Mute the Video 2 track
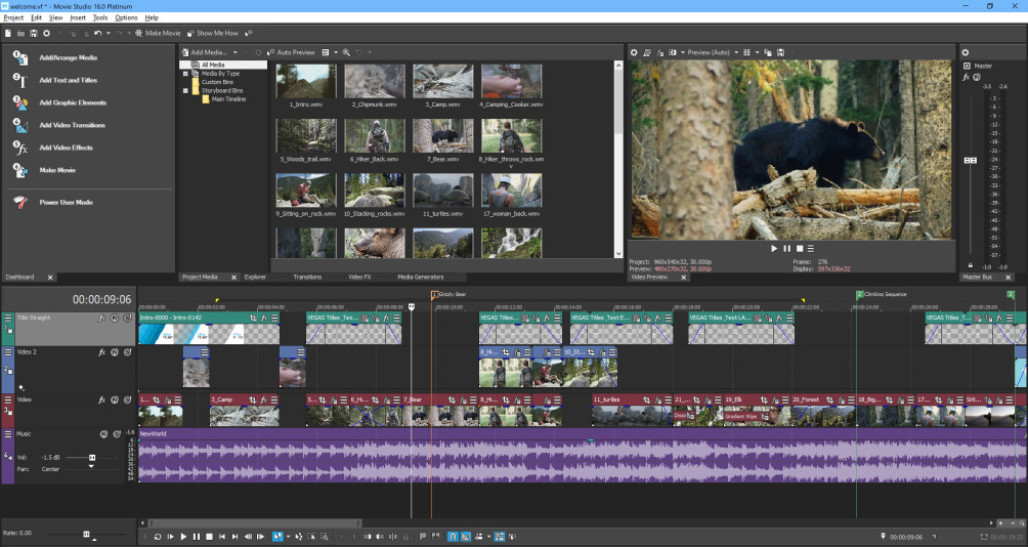The height and width of the screenshot is (547, 1028). (x=114, y=352)
